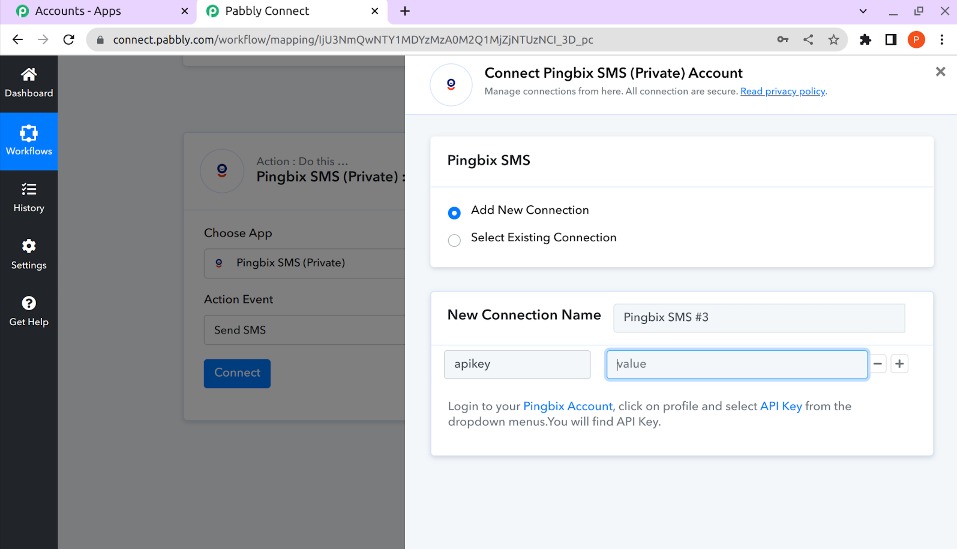Image resolution: width=957 pixels, height=549 pixels.
Task: Select Existing Connection radio option
Action: (454, 239)
